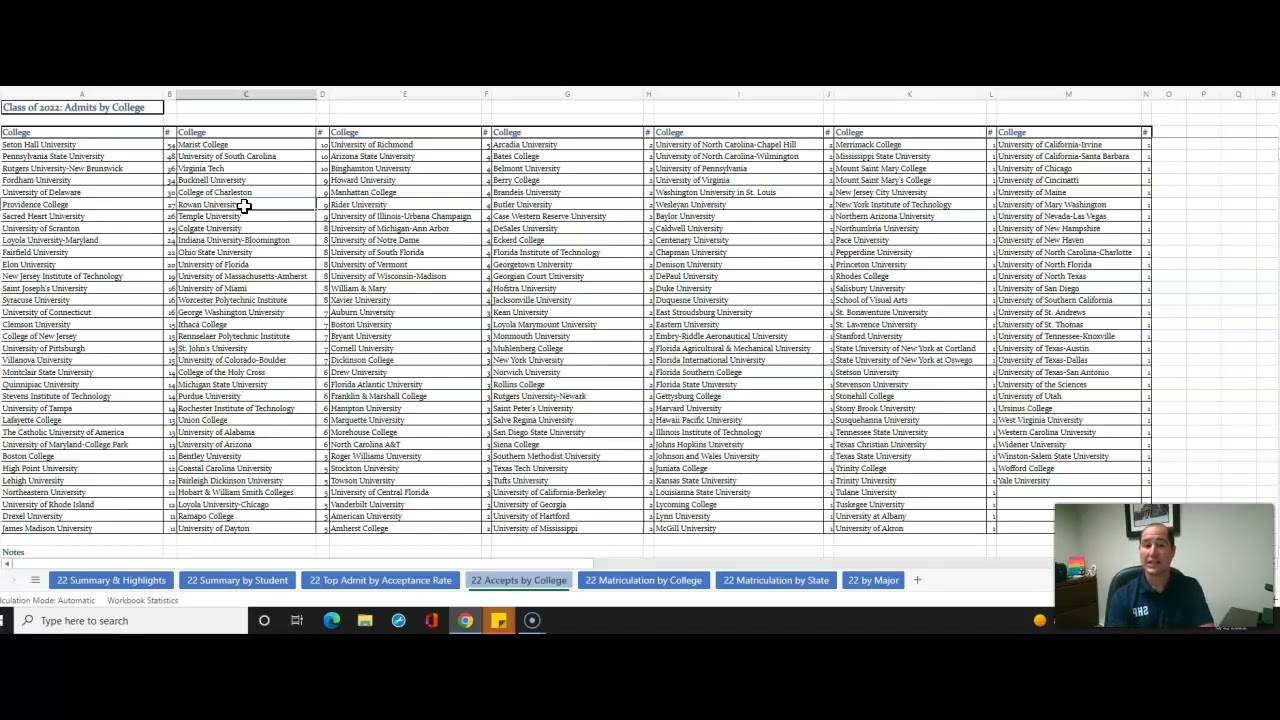Click University of Dayton cell

click(x=246, y=529)
